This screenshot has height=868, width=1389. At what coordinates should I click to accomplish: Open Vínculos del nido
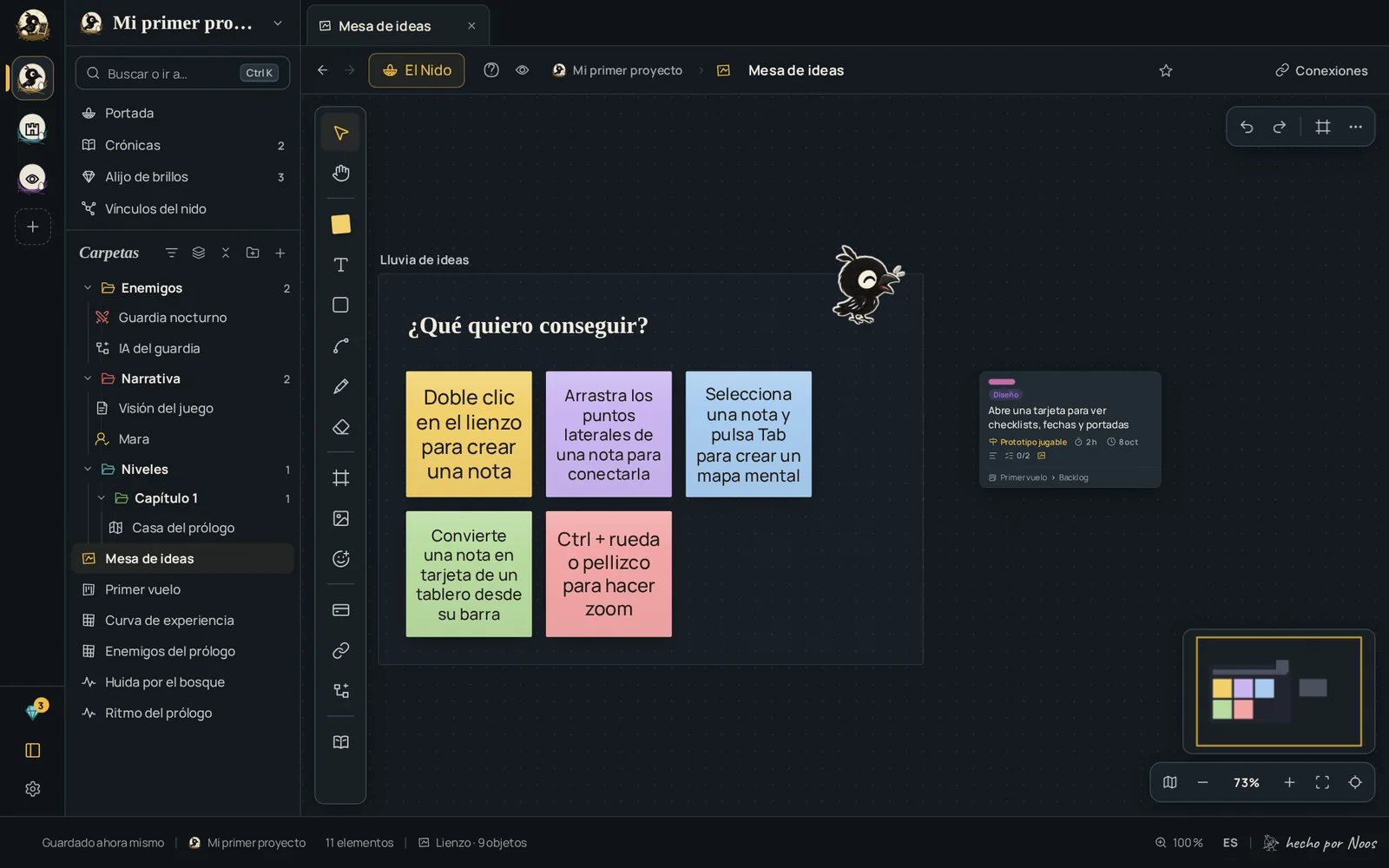coord(183,208)
